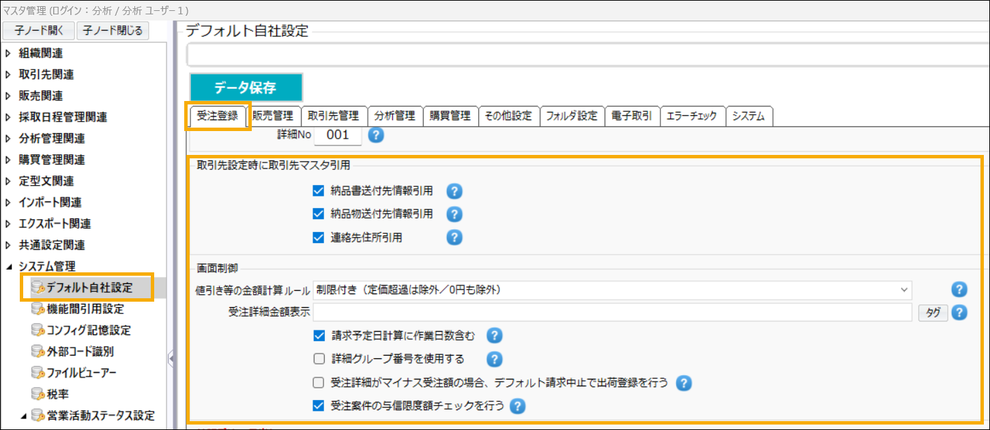Click help icon beside 詳細グループ番号を使用する
The image size is (990, 430).
tap(493, 359)
